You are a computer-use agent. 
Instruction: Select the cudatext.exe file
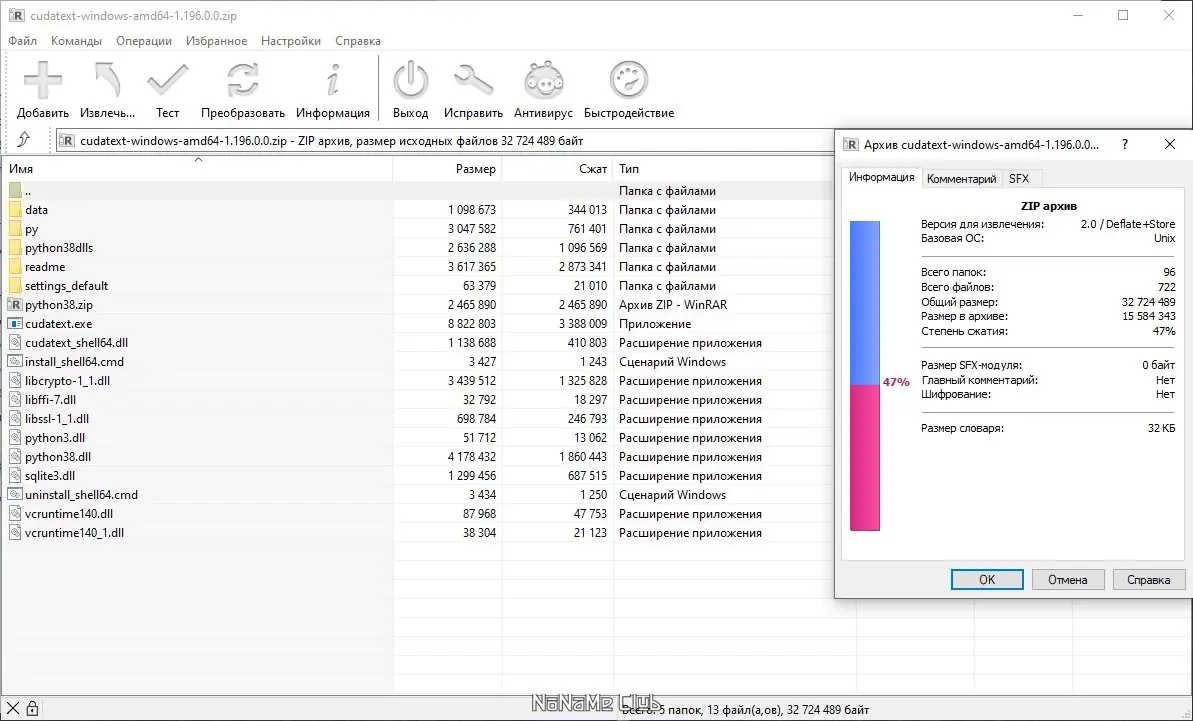[x=55, y=323]
